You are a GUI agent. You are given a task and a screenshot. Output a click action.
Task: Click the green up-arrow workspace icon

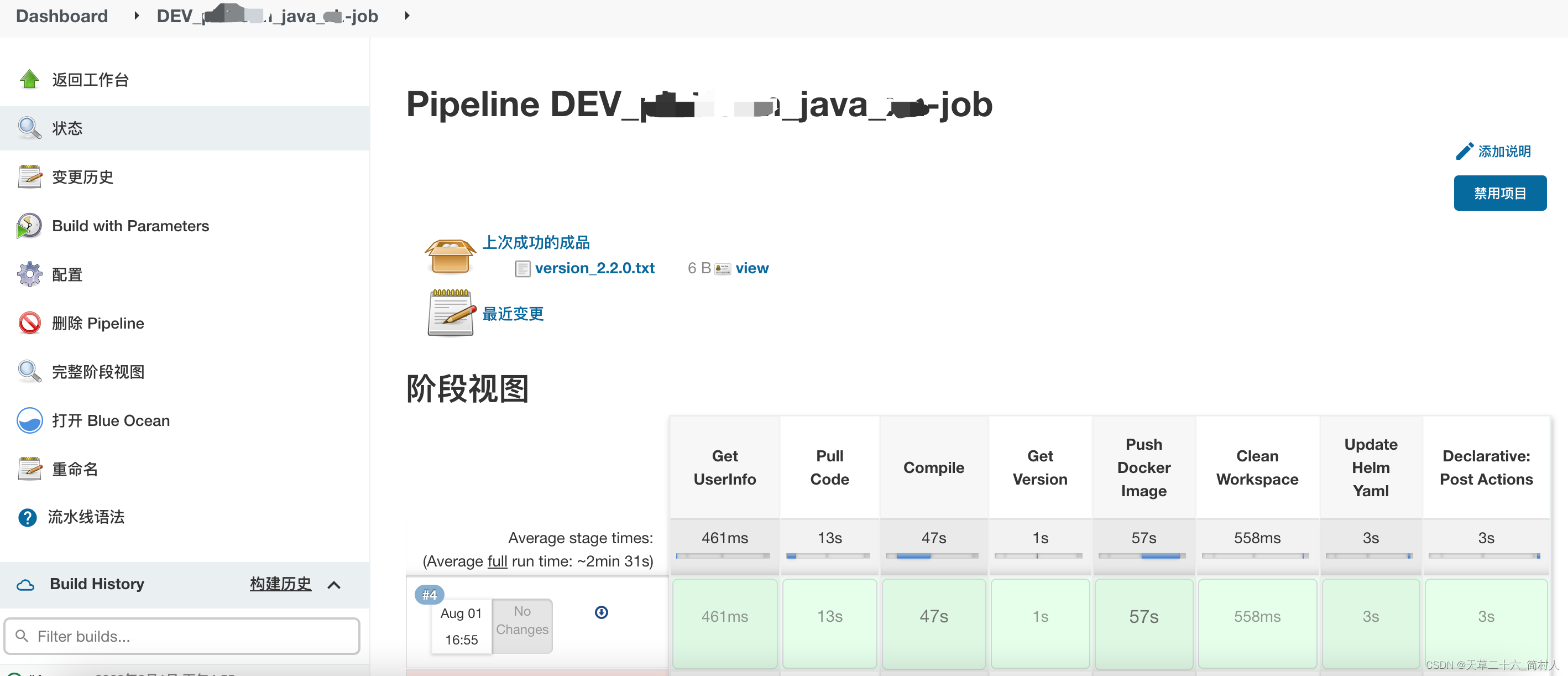(x=29, y=79)
